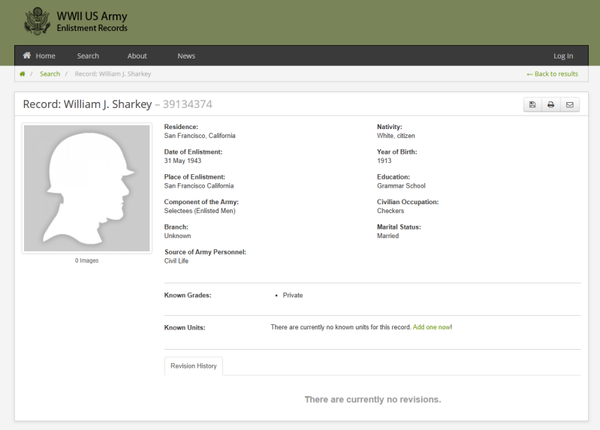Click WWII US Army Enlistment Records title
This screenshot has height=430, width=600.
92,21
